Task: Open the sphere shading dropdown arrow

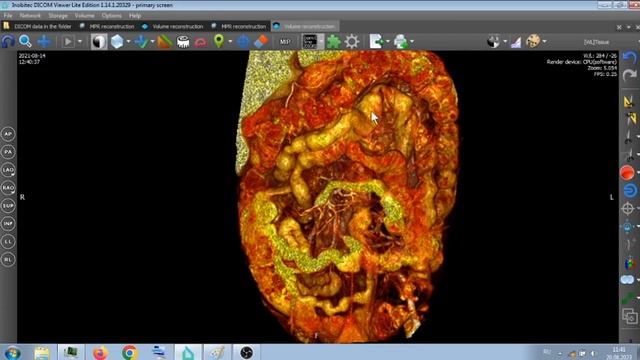Action: pos(505,42)
